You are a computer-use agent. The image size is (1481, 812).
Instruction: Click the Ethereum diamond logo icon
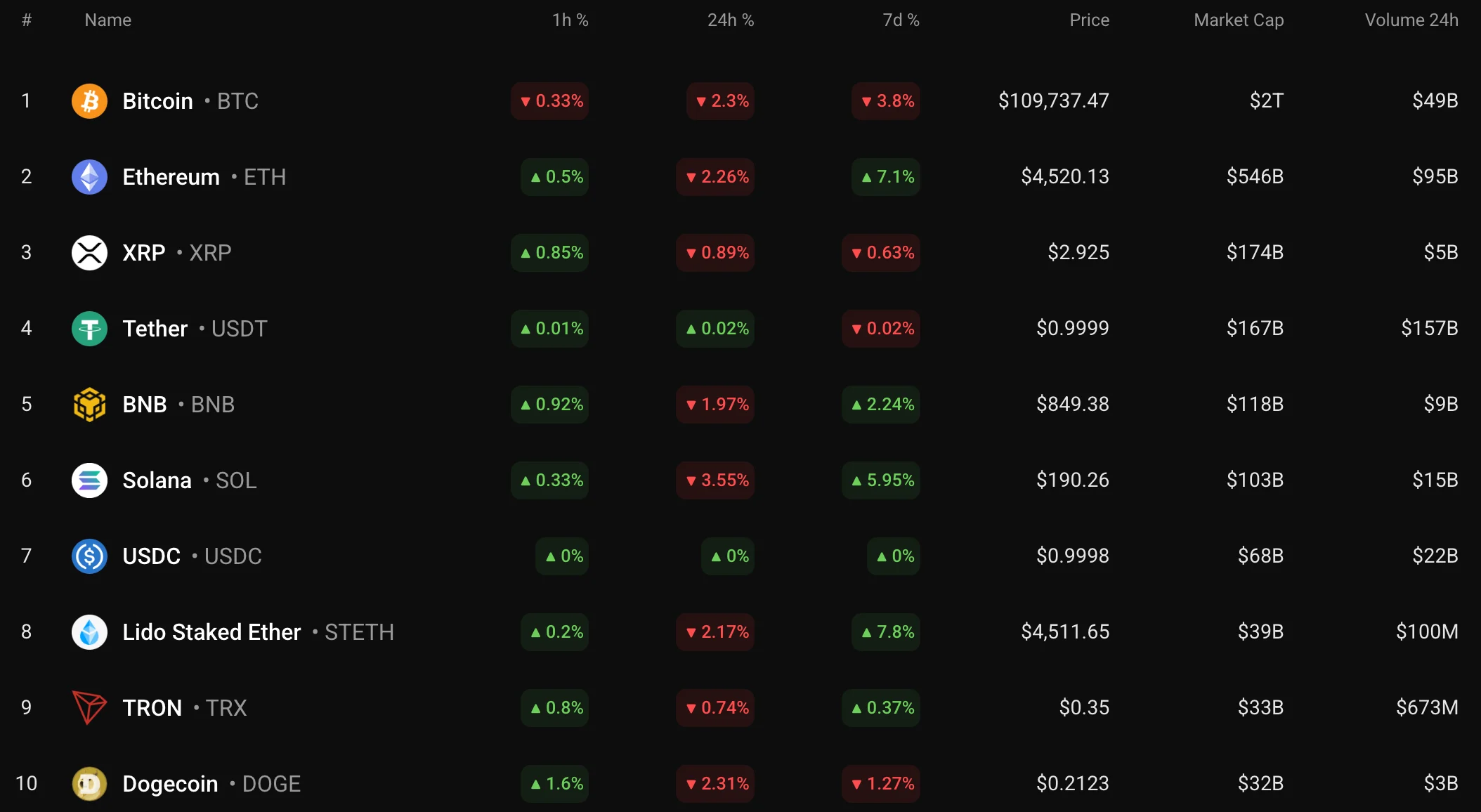[x=89, y=177]
